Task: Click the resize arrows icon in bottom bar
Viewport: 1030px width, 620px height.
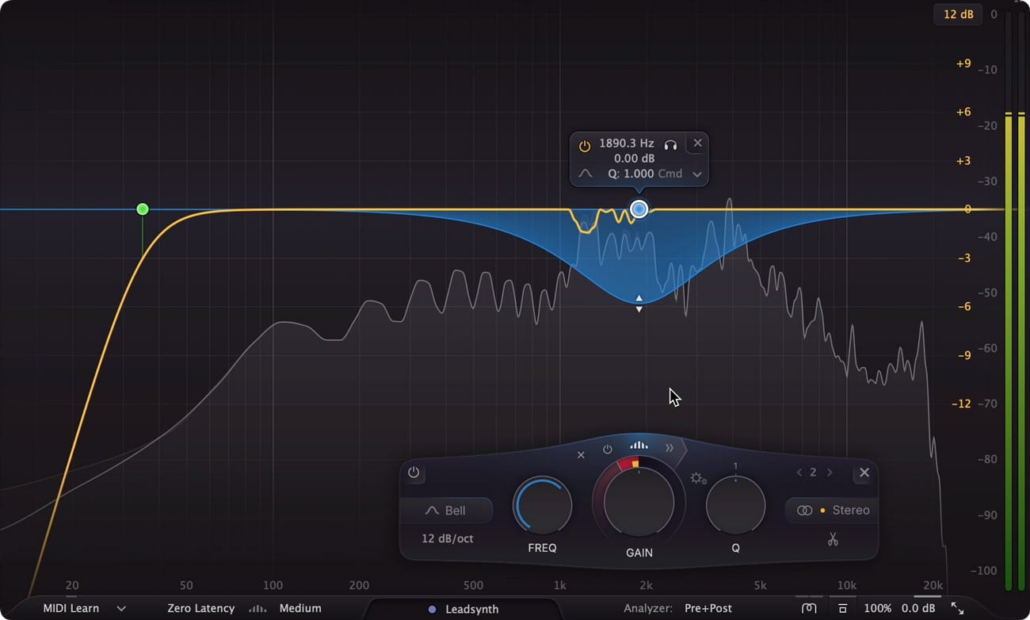Action: pyautogui.click(x=957, y=608)
